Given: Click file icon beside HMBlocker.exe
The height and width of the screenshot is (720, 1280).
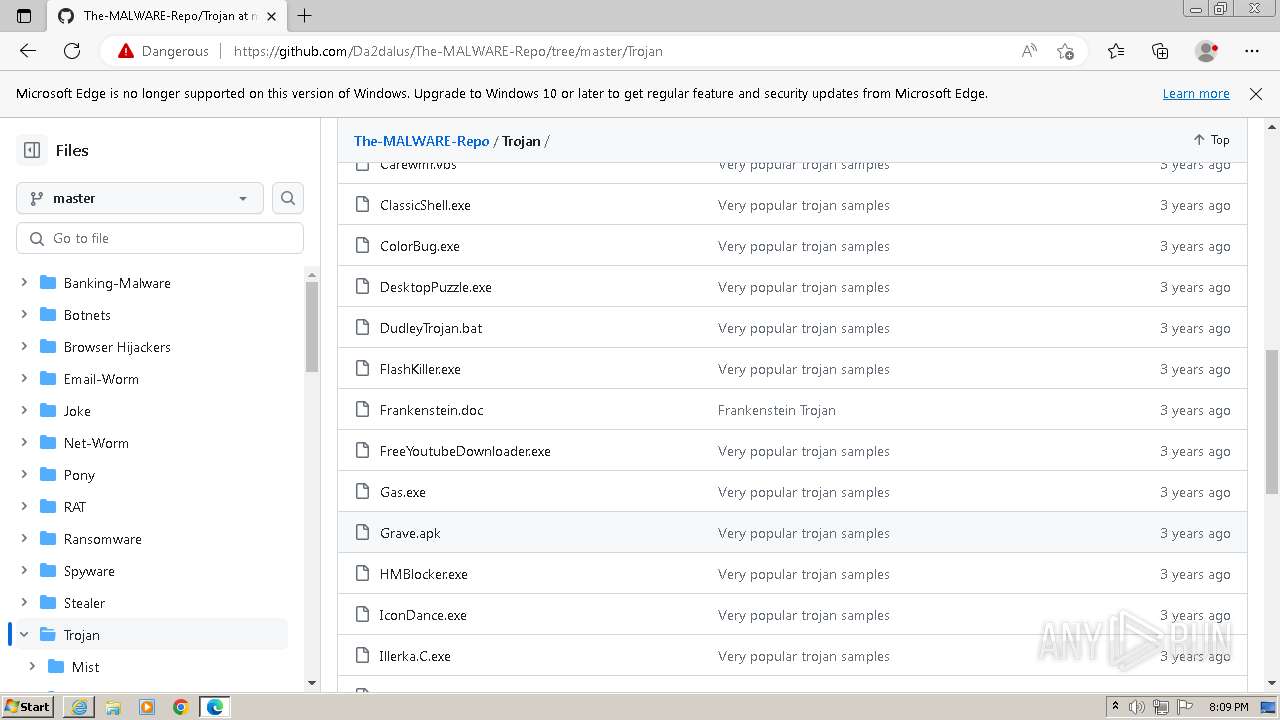Looking at the screenshot, I should click(362, 574).
